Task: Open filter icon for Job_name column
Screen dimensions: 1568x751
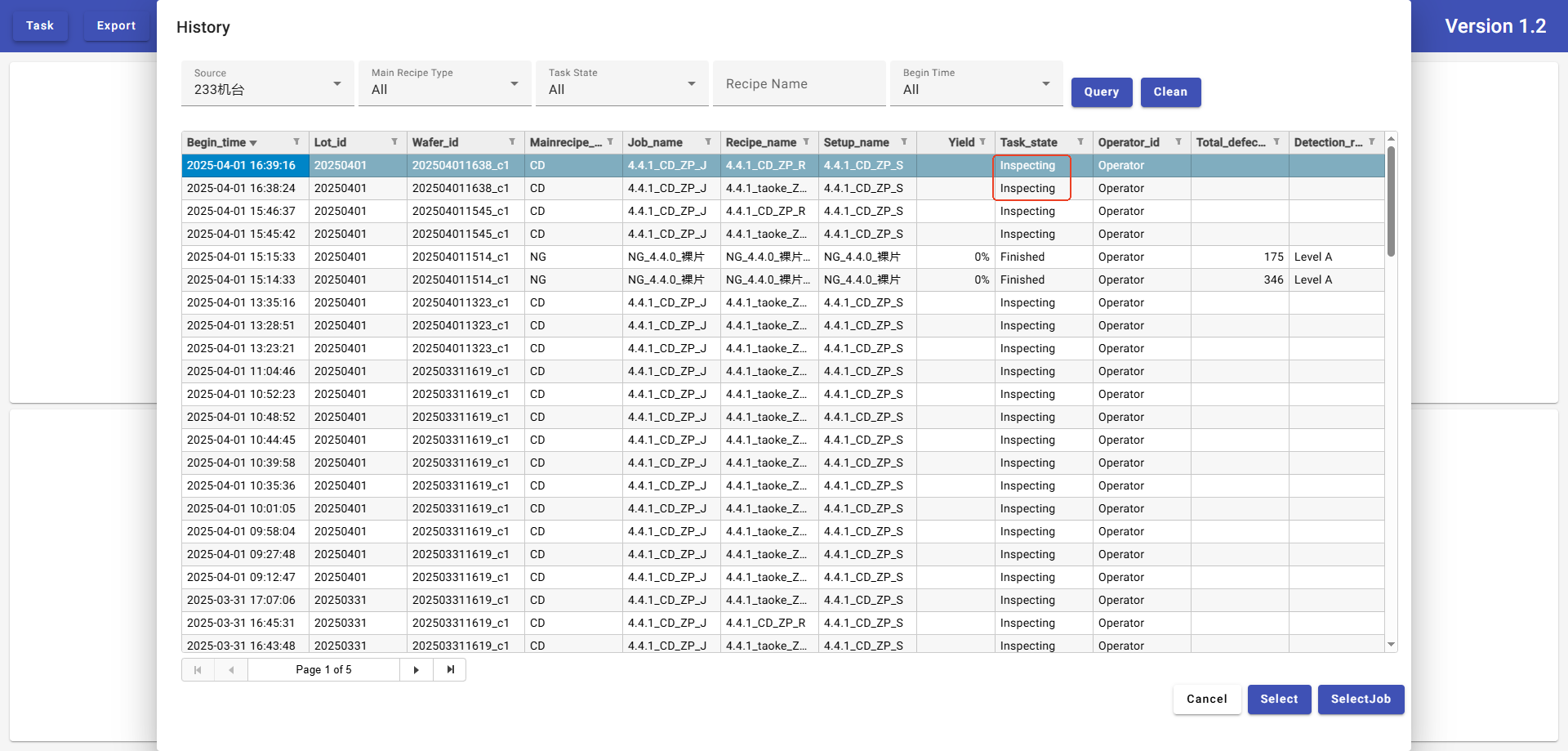Action: pyautogui.click(x=708, y=142)
